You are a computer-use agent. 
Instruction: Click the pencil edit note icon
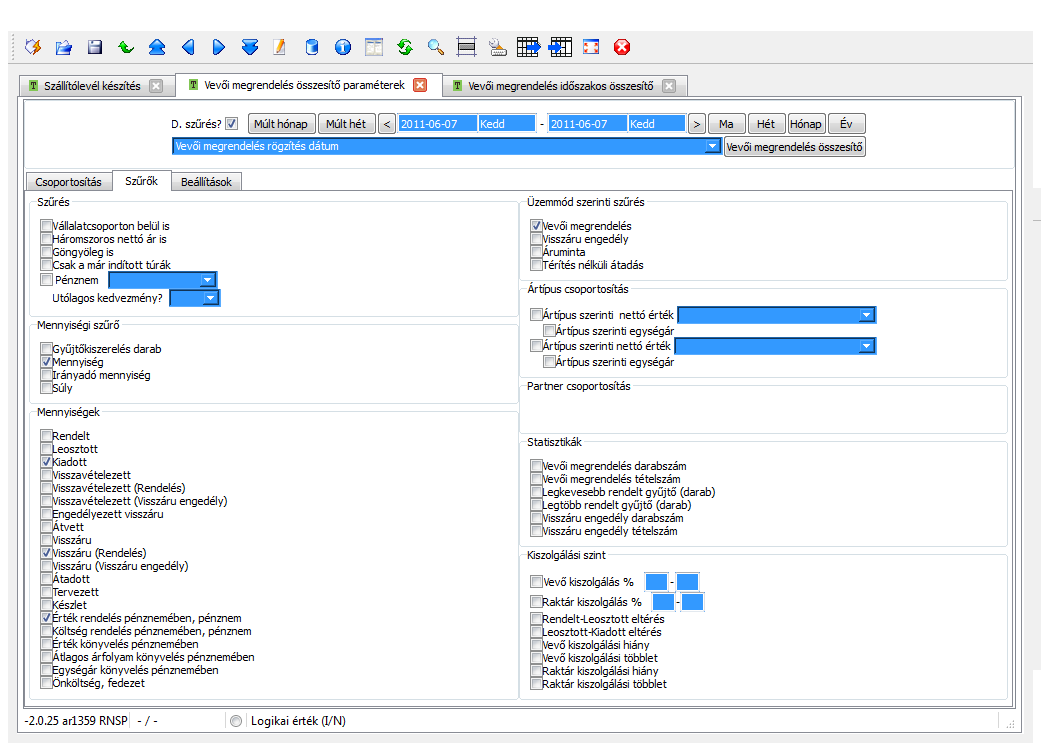280,47
